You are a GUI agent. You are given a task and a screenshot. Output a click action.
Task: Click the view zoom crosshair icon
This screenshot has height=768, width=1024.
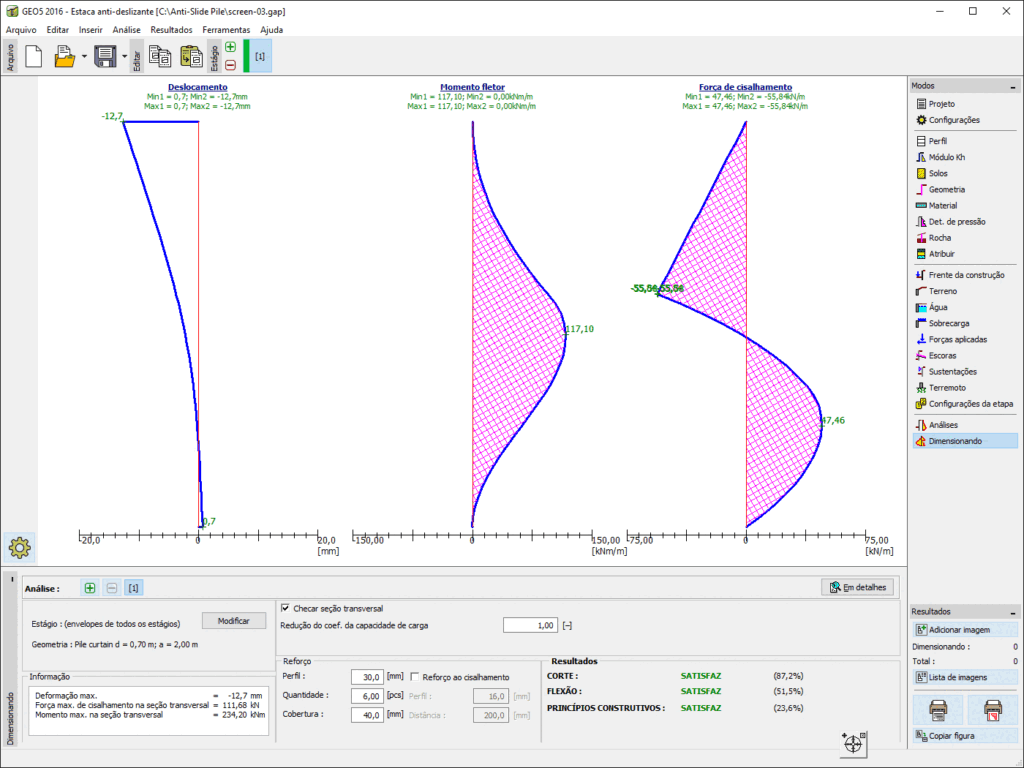[x=854, y=743]
